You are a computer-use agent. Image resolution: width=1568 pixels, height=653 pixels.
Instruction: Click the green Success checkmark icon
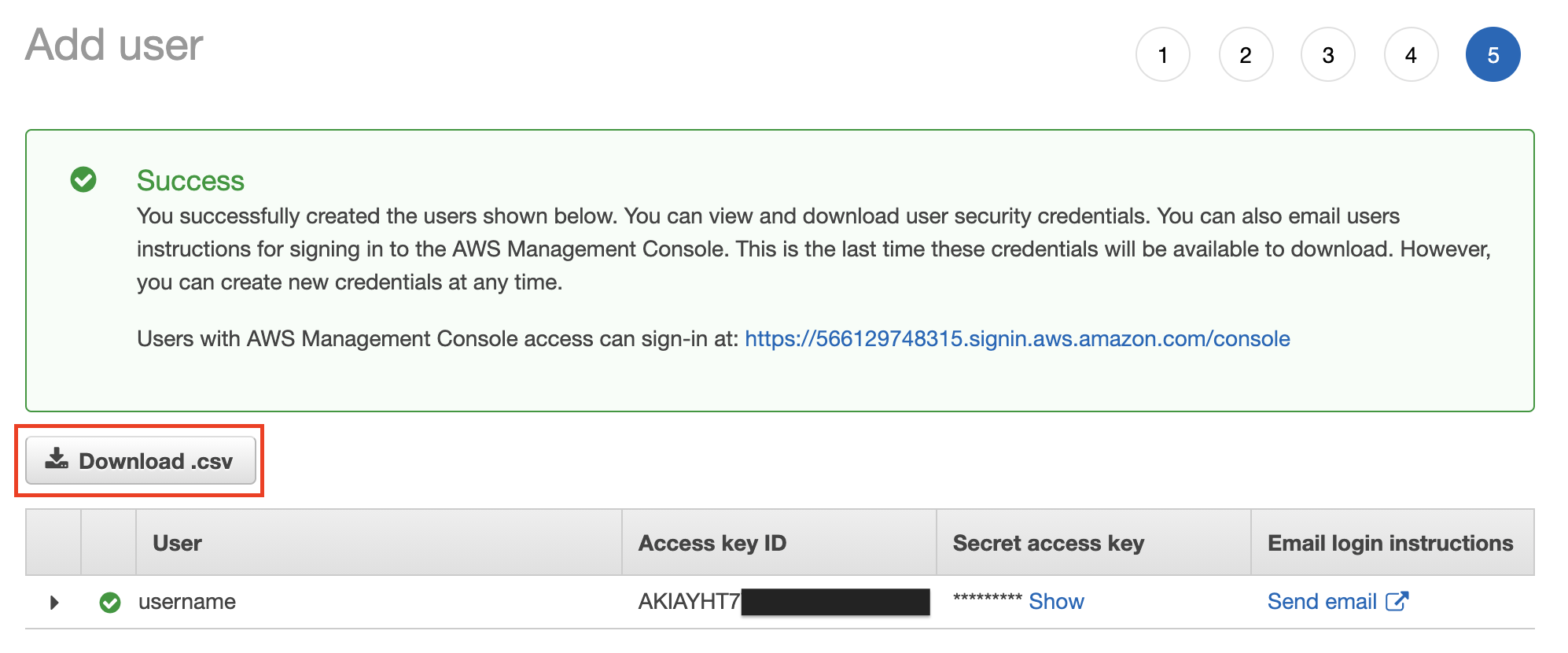[83, 179]
